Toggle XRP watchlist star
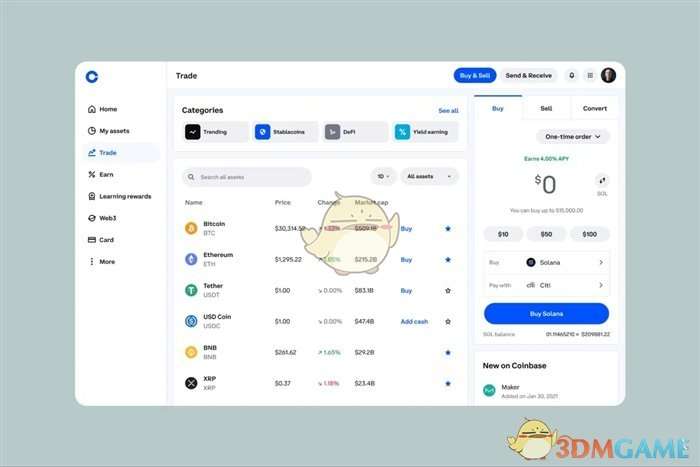The width and height of the screenshot is (700, 467). tap(448, 383)
